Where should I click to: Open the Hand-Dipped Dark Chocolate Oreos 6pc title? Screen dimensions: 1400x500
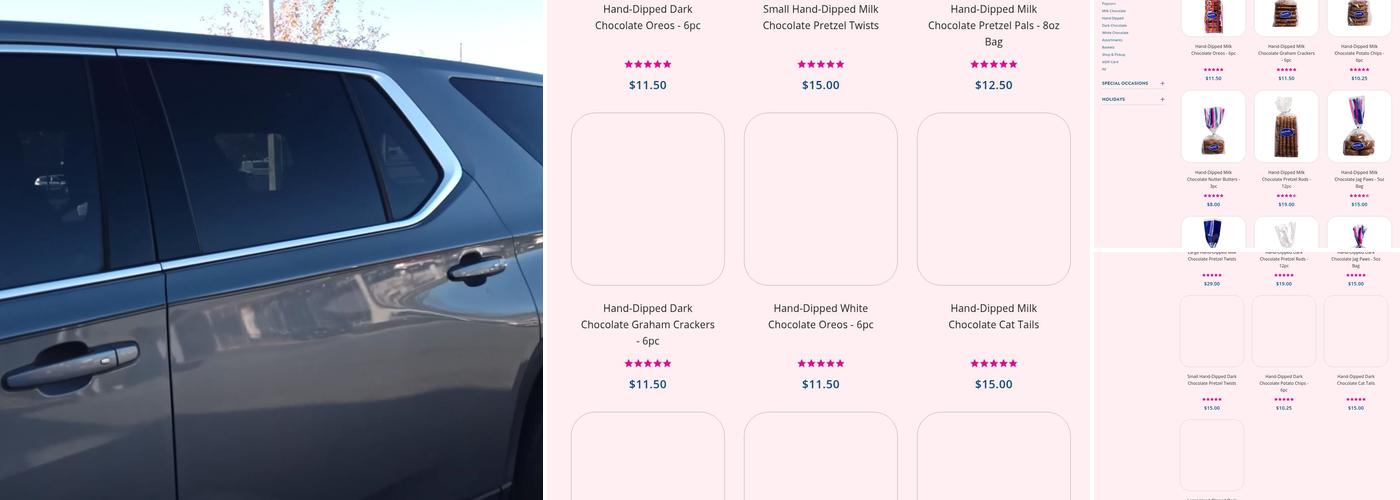pos(647,17)
